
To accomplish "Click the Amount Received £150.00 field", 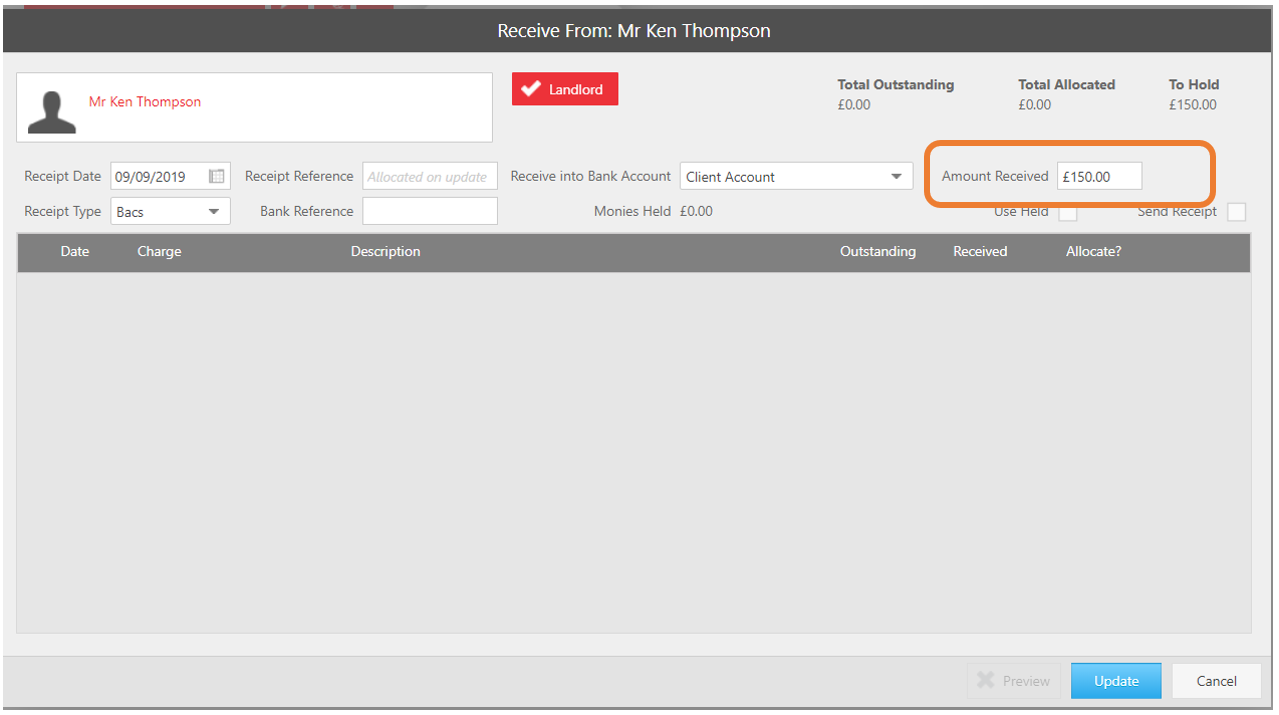I will coord(1099,177).
